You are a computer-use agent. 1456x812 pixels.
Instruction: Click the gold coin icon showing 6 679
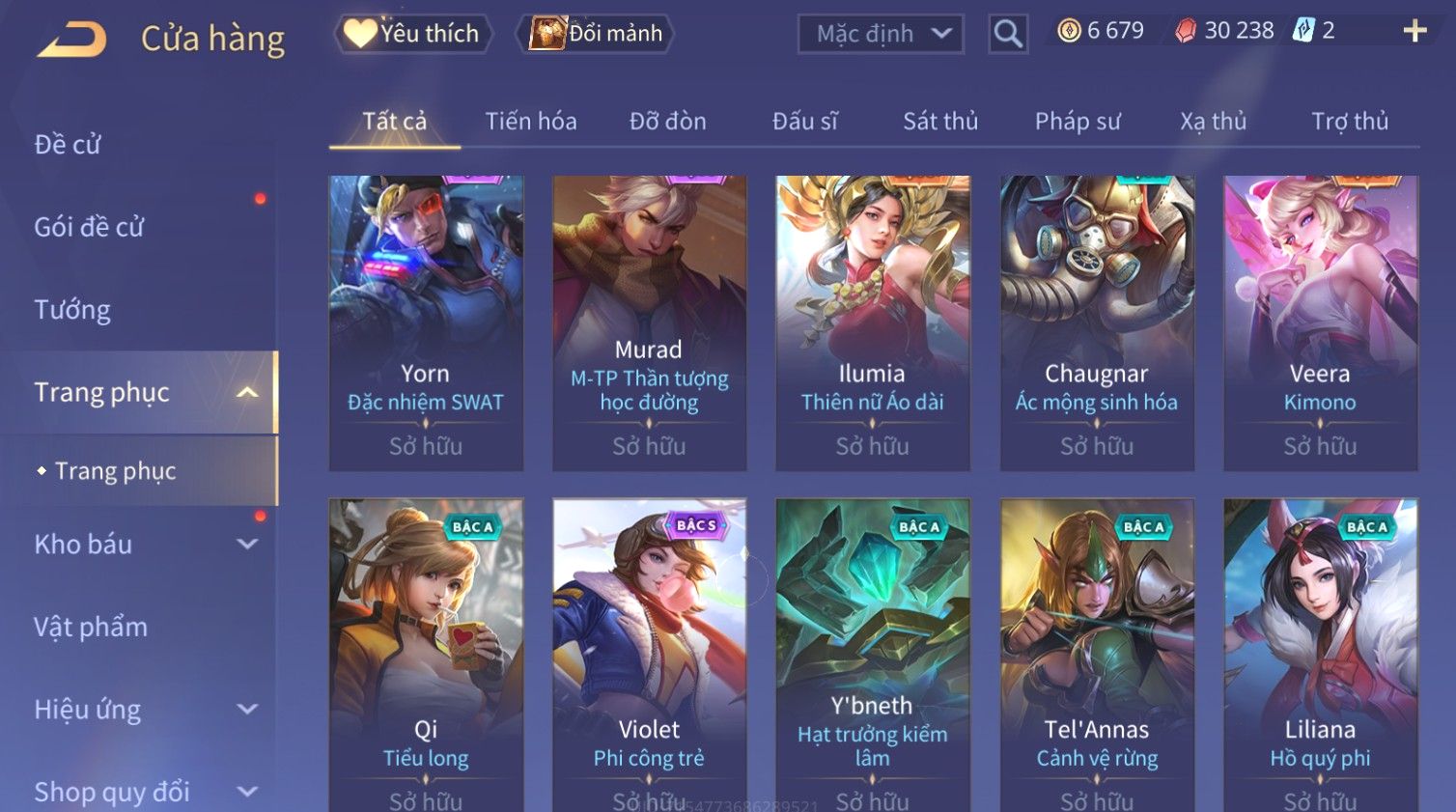[1069, 31]
